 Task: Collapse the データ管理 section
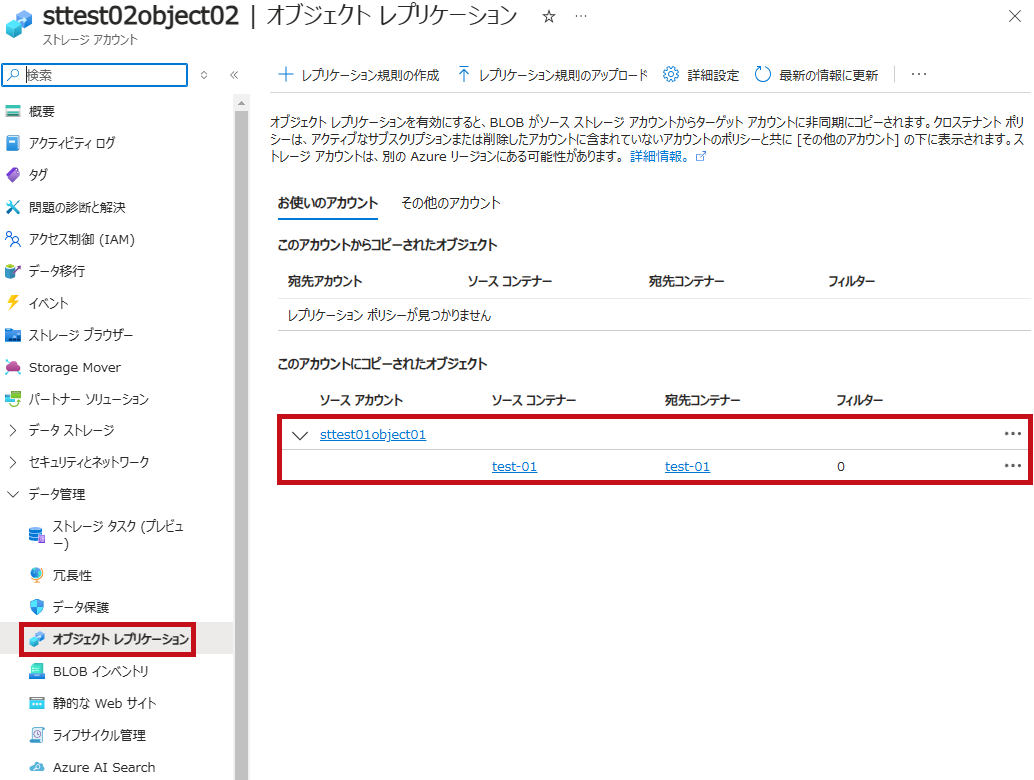tap(13, 494)
